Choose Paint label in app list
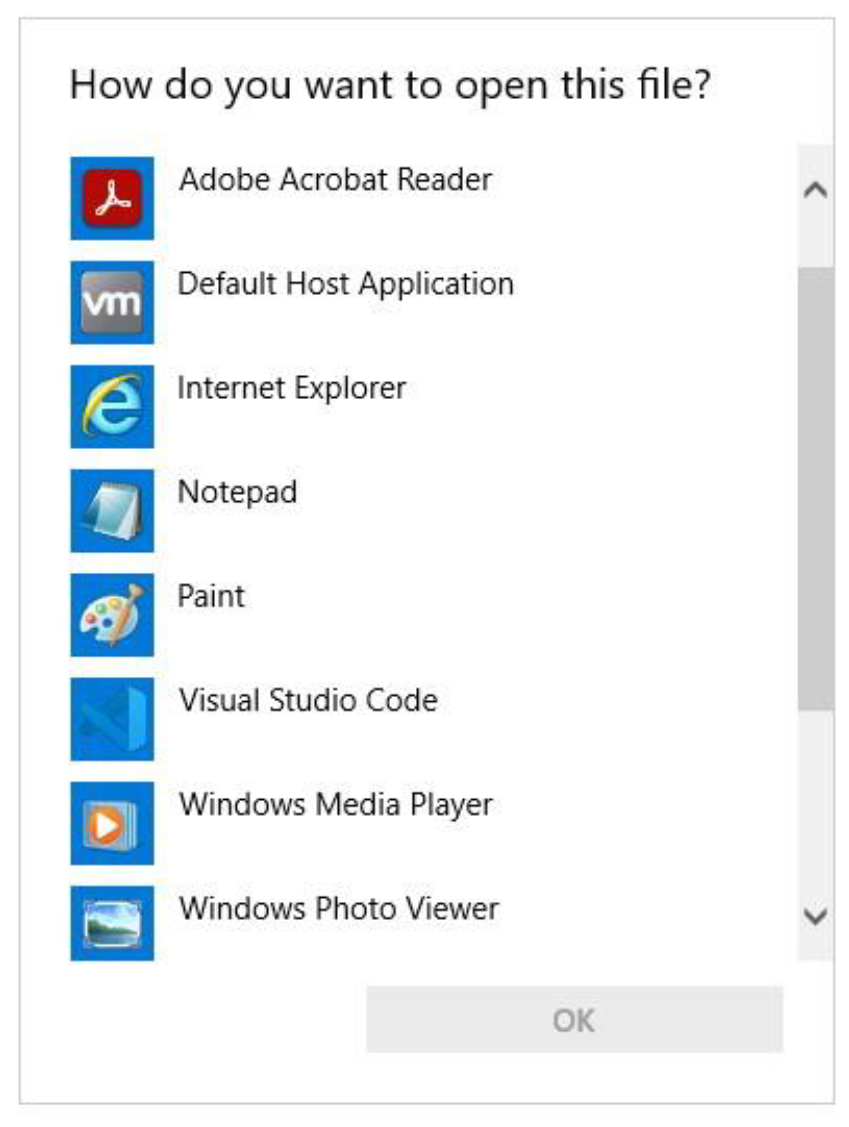849x1127 pixels. (211, 596)
